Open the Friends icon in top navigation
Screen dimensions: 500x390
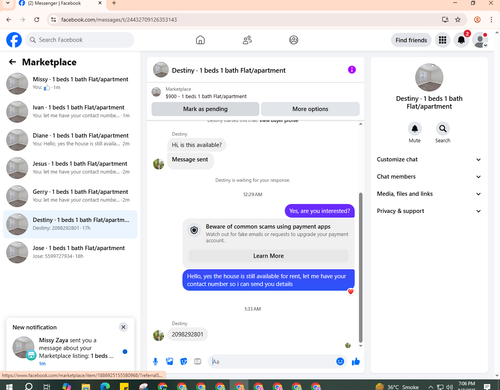pos(247,40)
